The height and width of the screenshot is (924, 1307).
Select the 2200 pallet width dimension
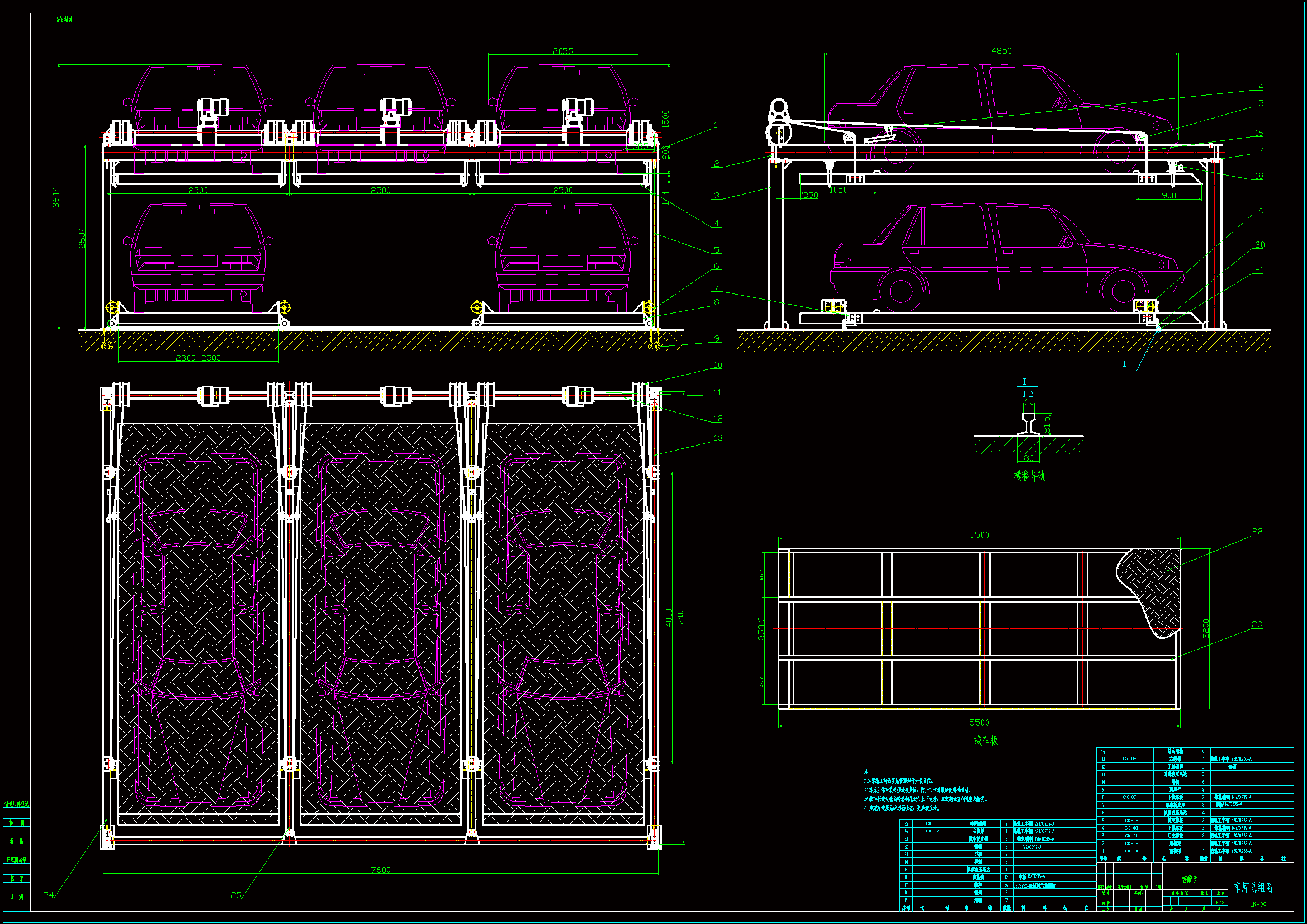tap(1205, 628)
